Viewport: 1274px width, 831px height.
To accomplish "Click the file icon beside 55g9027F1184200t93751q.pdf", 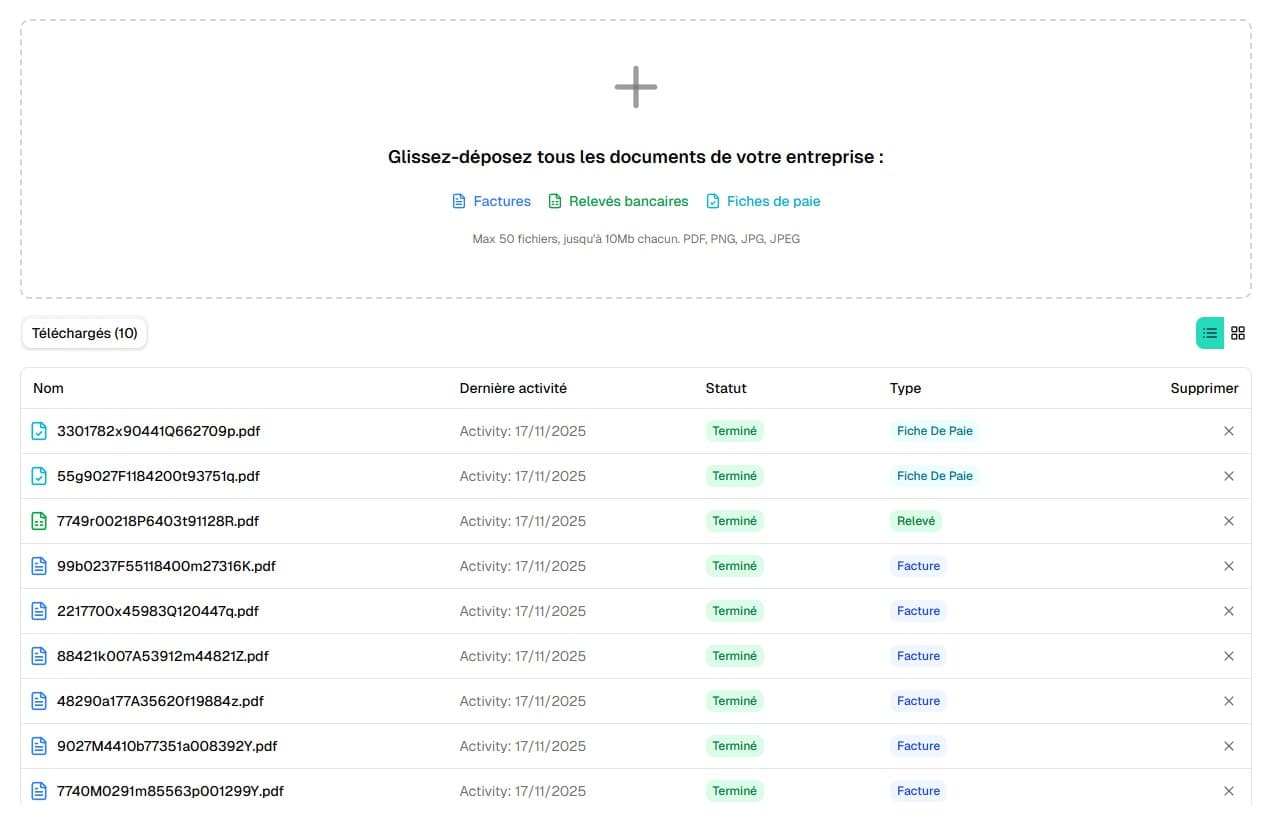I will click(x=38, y=476).
